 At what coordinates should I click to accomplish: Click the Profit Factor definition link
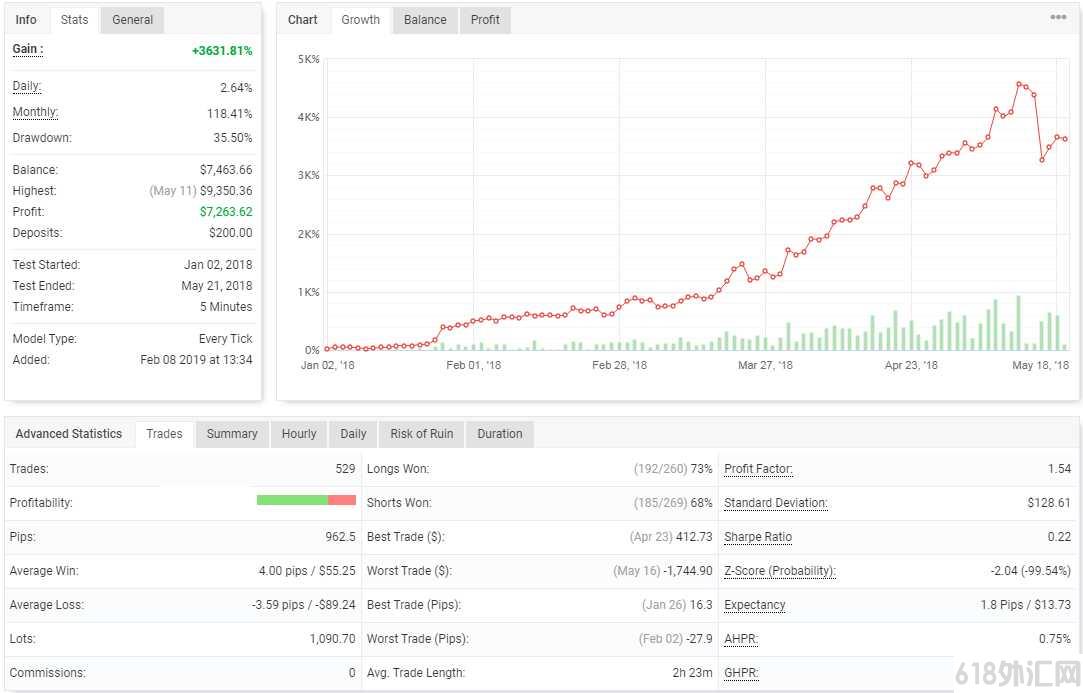[x=758, y=468]
